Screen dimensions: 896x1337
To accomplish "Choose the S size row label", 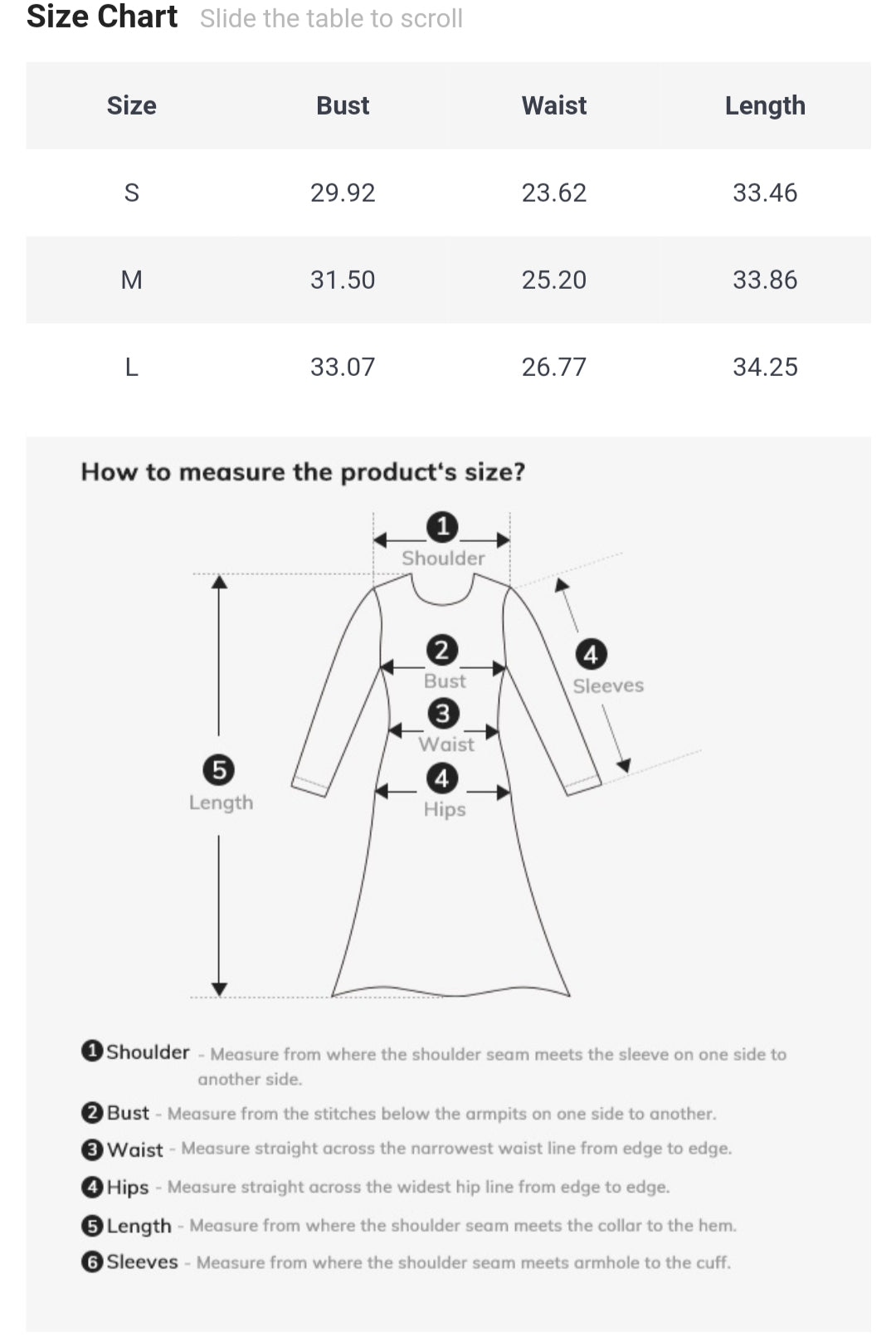I will [x=131, y=193].
